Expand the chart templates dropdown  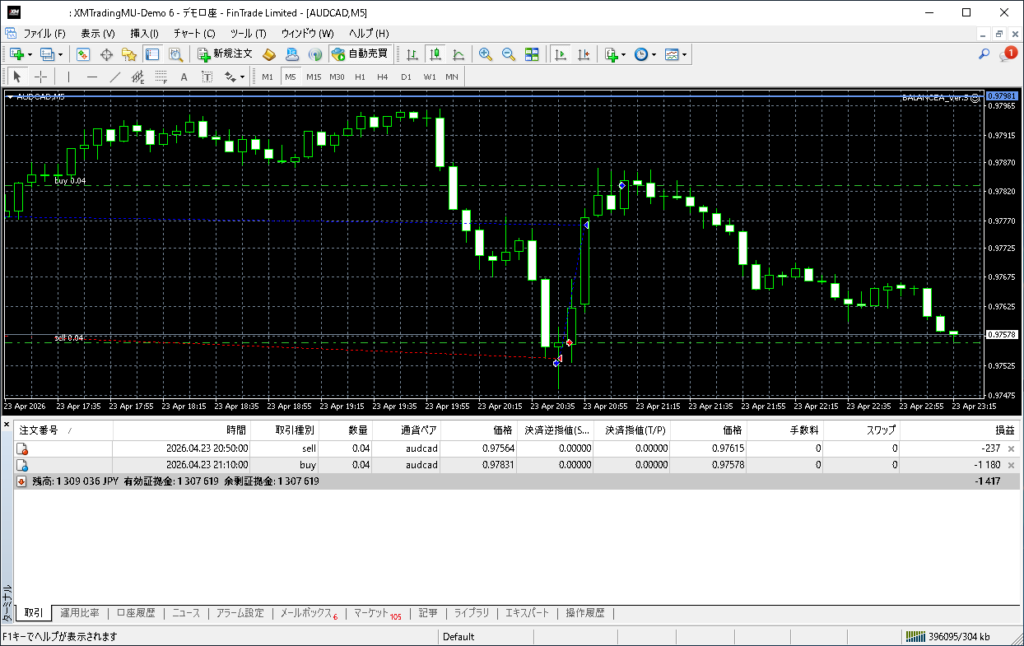point(685,54)
